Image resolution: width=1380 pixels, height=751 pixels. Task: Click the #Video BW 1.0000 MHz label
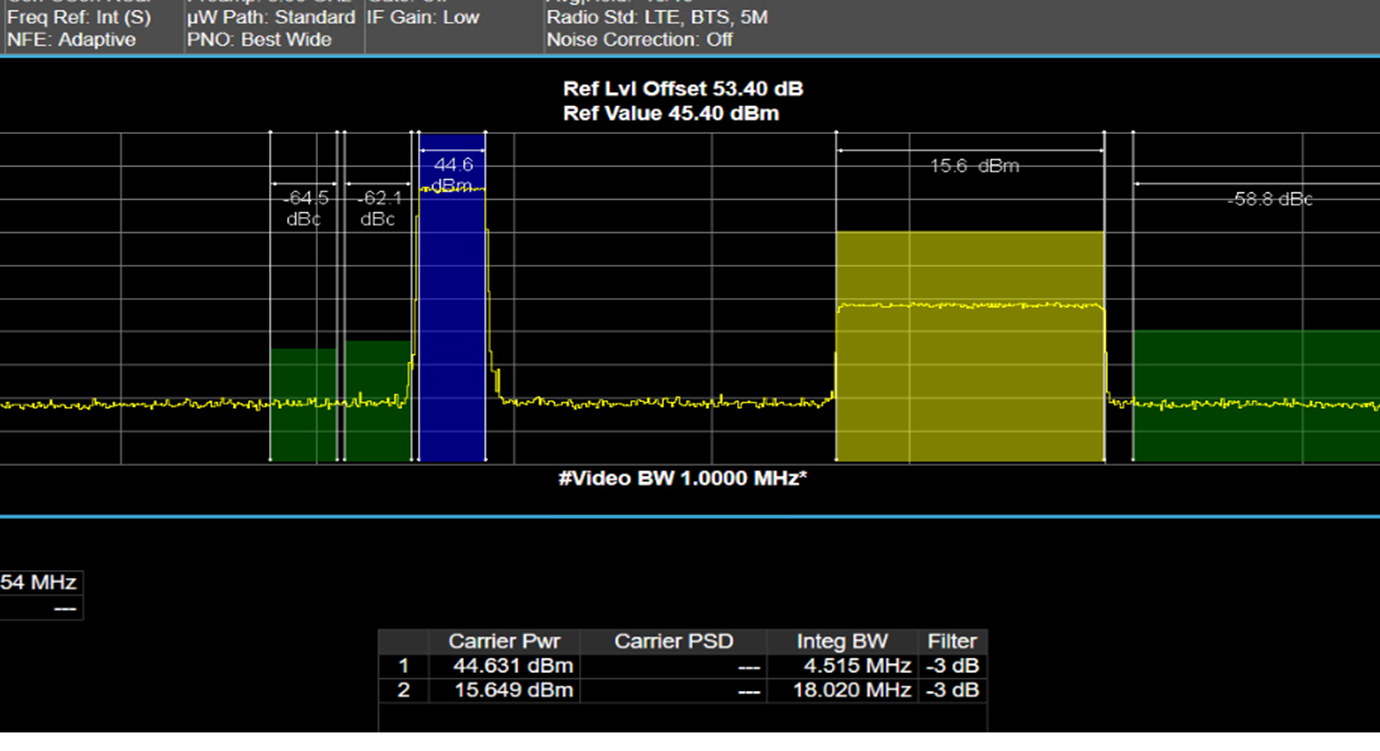click(x=683, y=478)
